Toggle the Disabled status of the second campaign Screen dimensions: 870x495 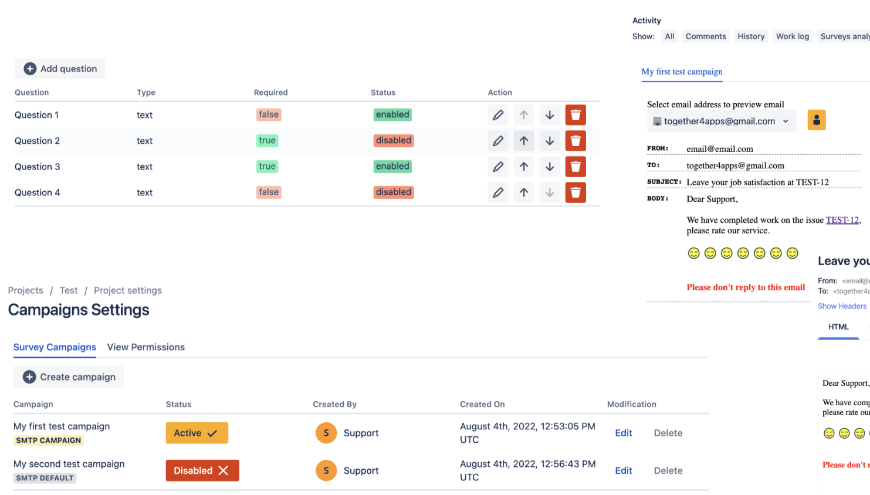[202, 470]
